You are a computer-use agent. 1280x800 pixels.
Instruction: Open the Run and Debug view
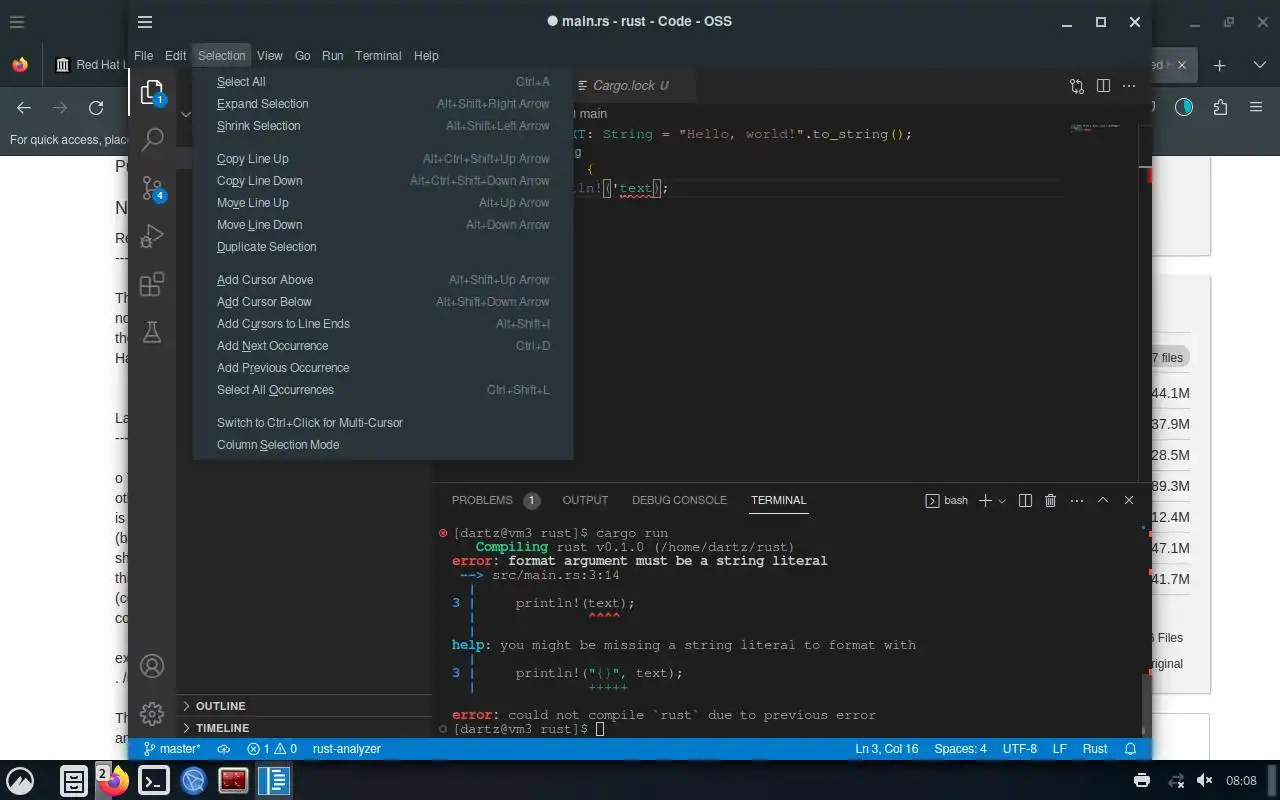pos(152,236)
